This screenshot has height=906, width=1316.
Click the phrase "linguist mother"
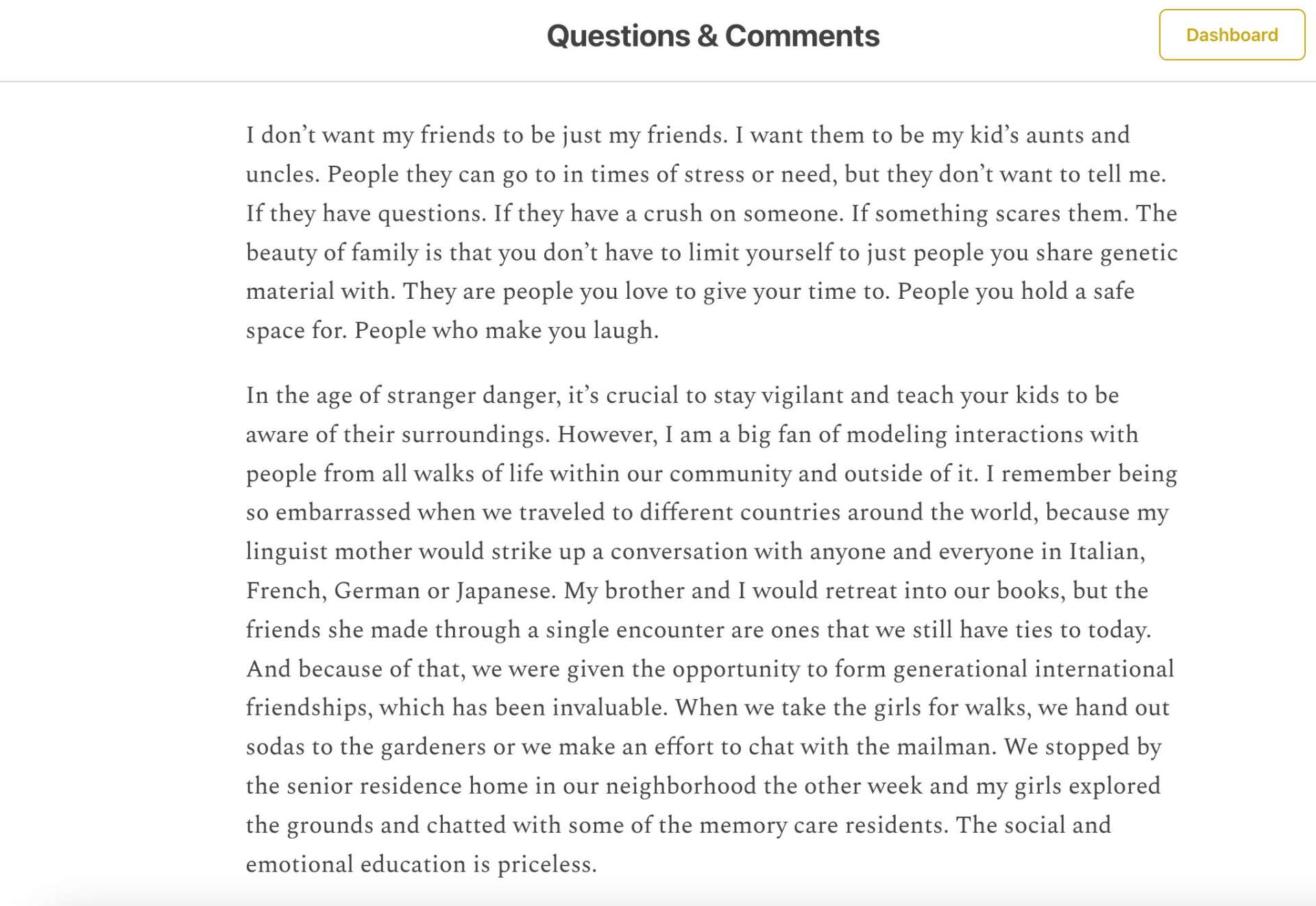coord(330,552)
